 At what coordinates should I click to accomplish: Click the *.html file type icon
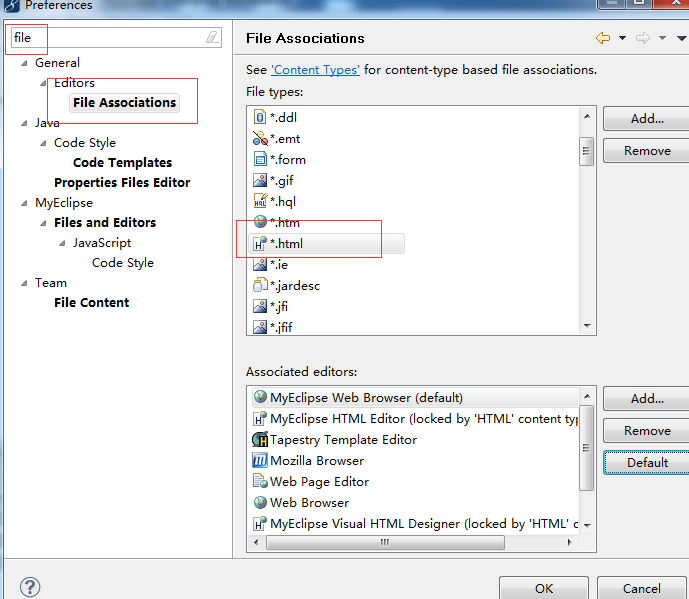pos(260,243)
